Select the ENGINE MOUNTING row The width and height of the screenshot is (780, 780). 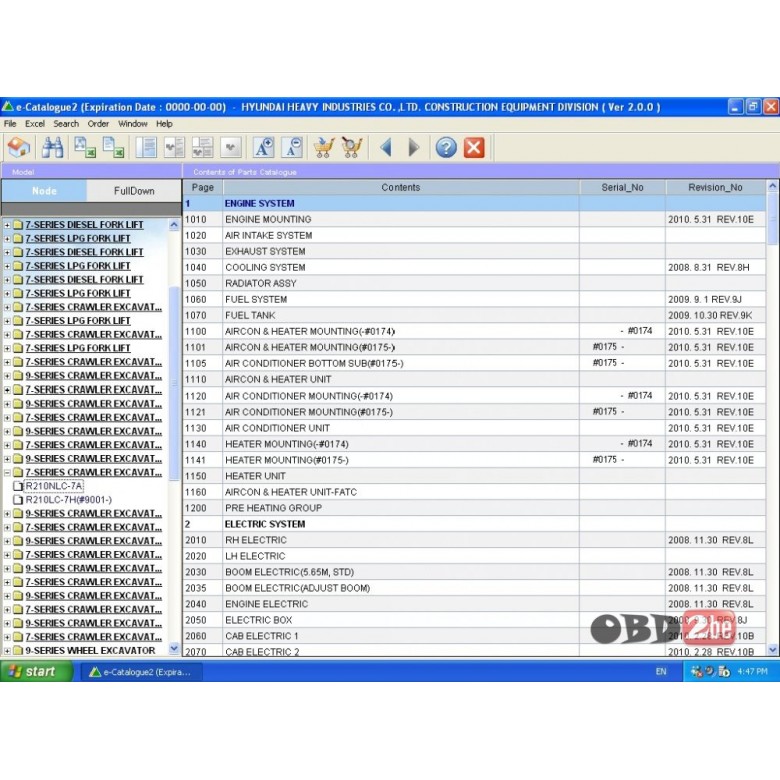click(474, 219)
